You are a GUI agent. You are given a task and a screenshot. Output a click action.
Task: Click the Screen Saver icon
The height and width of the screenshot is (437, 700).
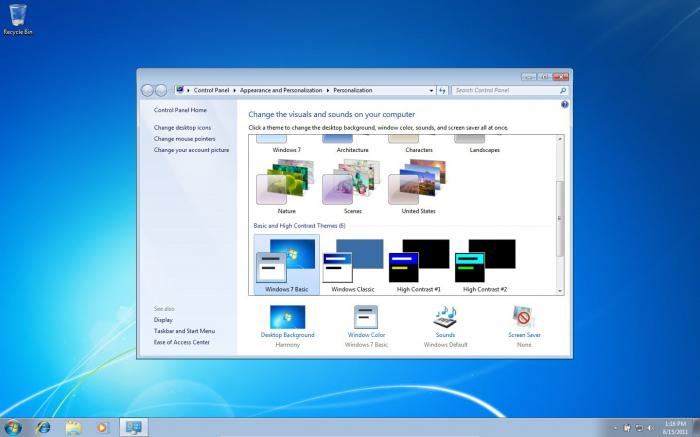point(523,317)
